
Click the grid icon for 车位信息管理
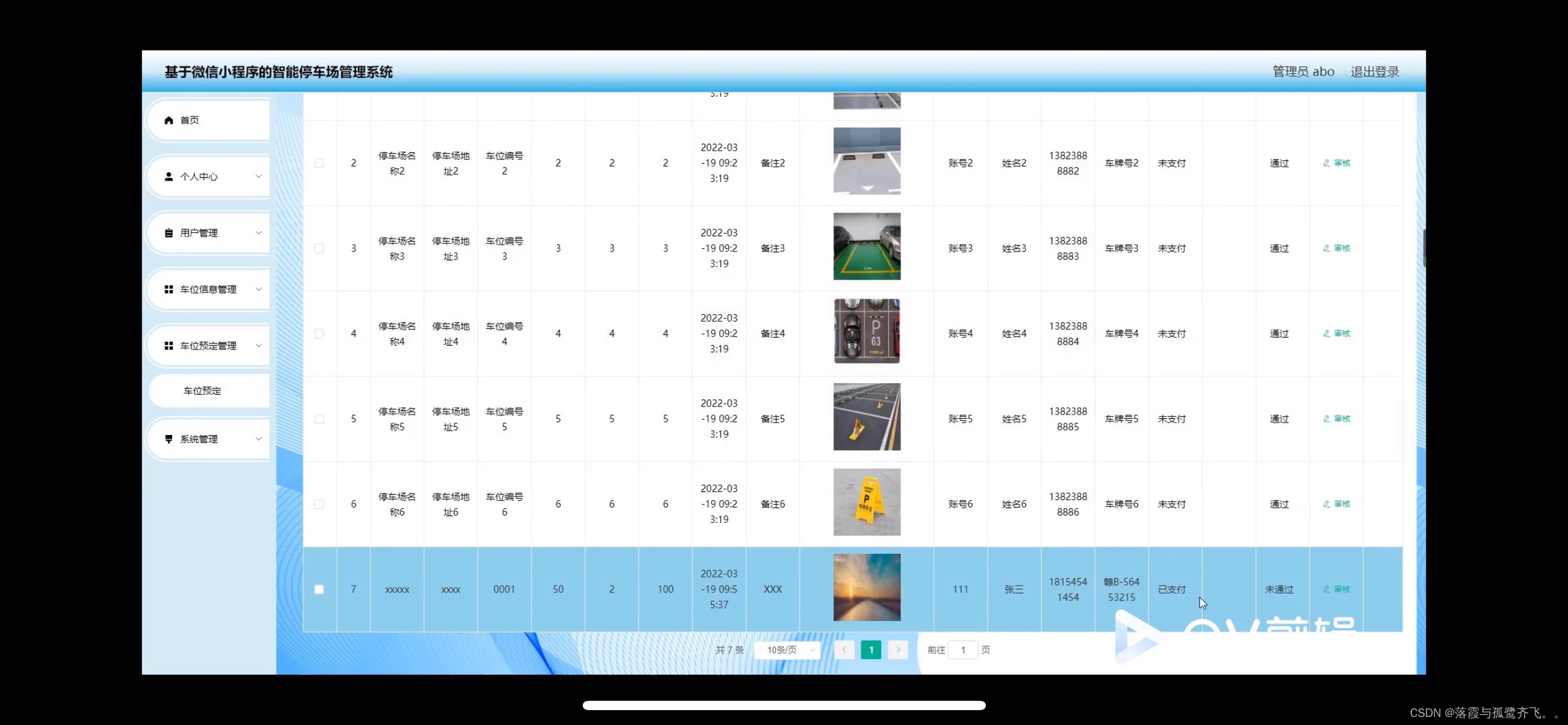tap(168, 289)
